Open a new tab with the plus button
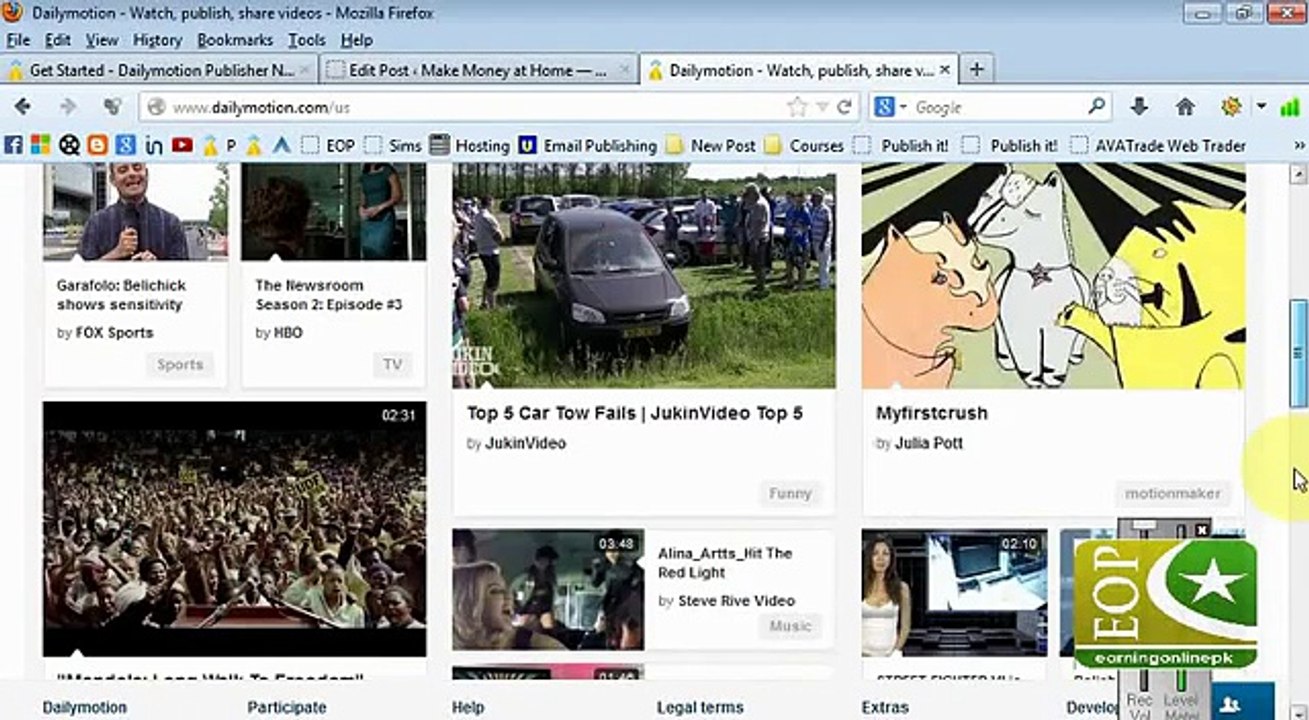Viewport: 1309px width, 720px height. pyautogui.click(x=976, y=69)
